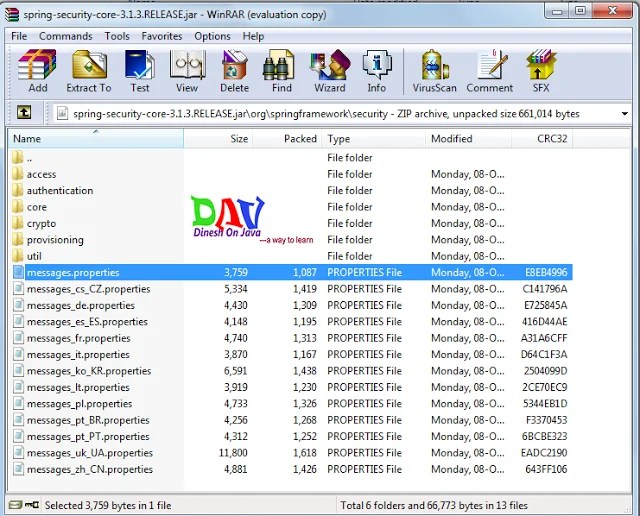The image size is (640, 516).
Task: Select messages_uk_UA.properties file
Action: (x=290, y=453)
